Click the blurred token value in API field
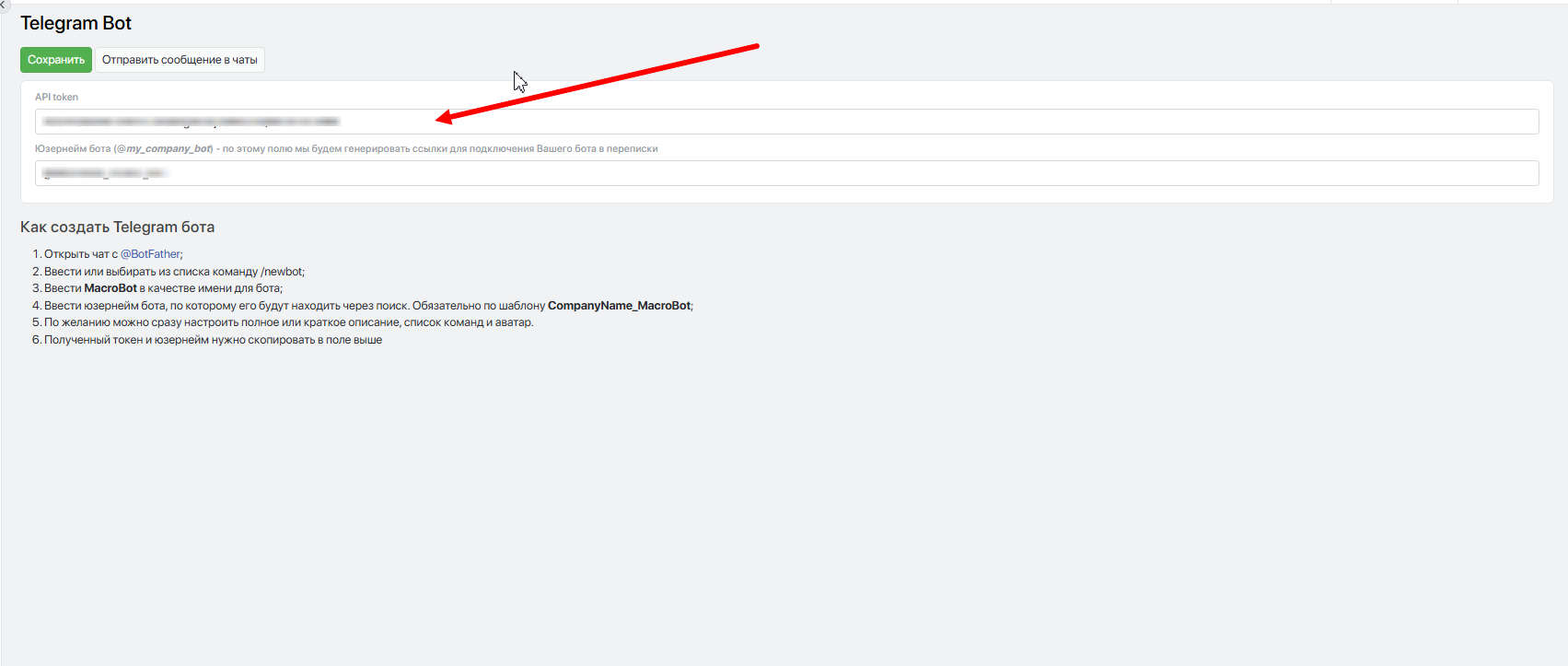Image resolution: width=1568 pixels, height=666 pixels. (x=192, y=122)
